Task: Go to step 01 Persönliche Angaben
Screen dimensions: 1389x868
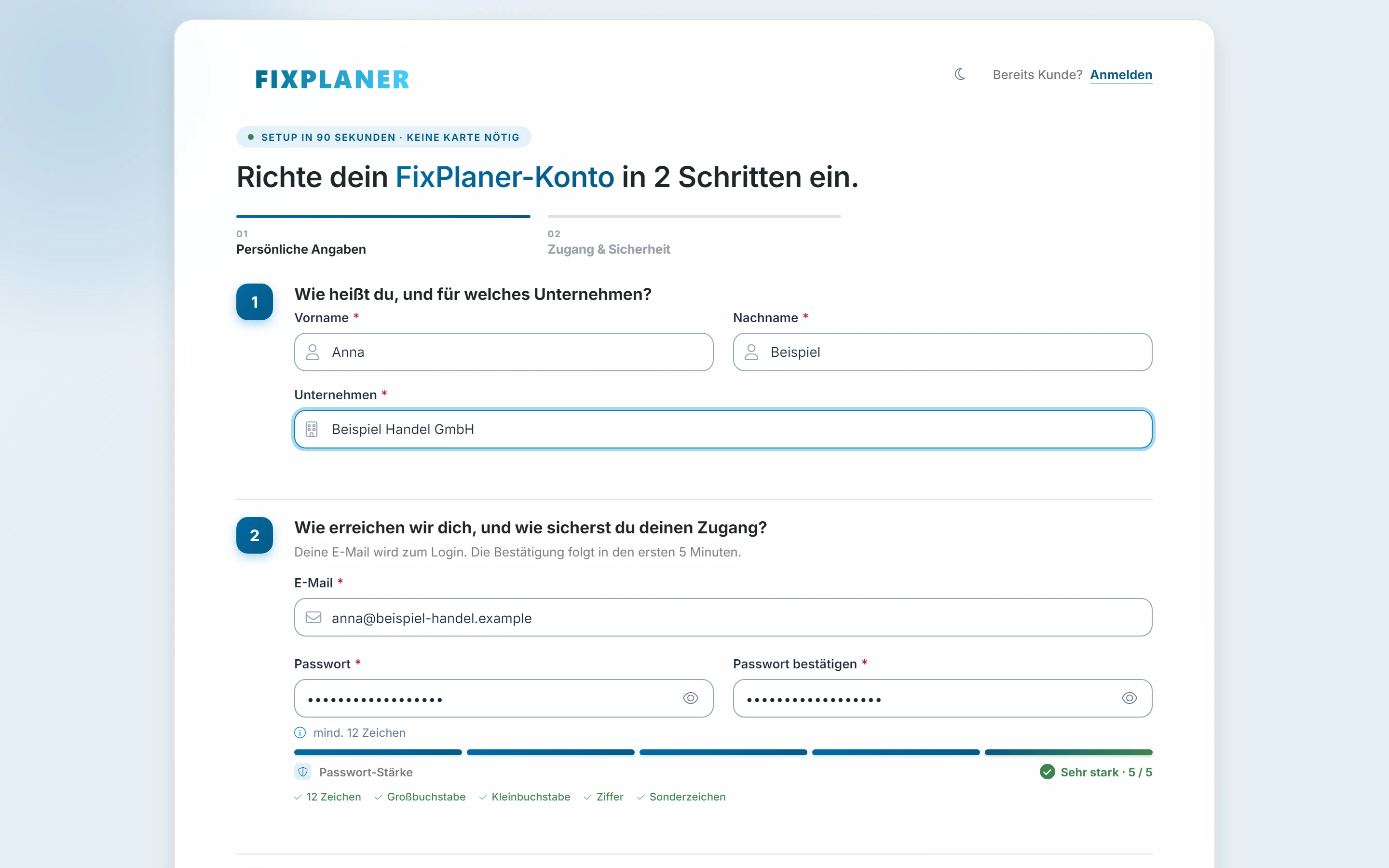Action: pos(383,236)
